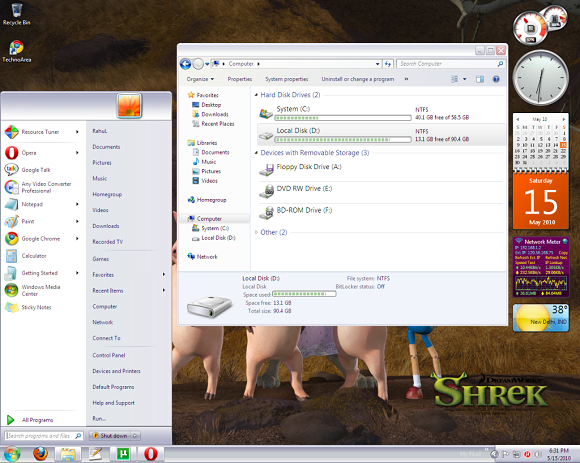Open Devices and Printers
Screen dimensions: 580x463
click(117, 371)
